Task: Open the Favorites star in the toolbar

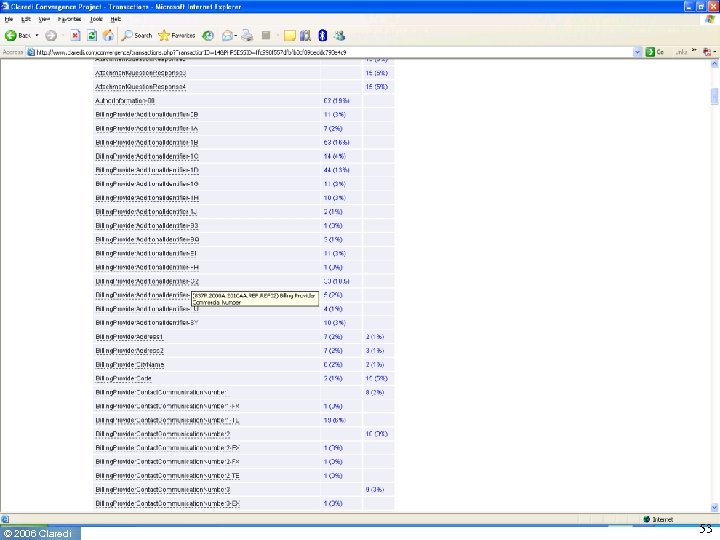Action: pos(177,35)
